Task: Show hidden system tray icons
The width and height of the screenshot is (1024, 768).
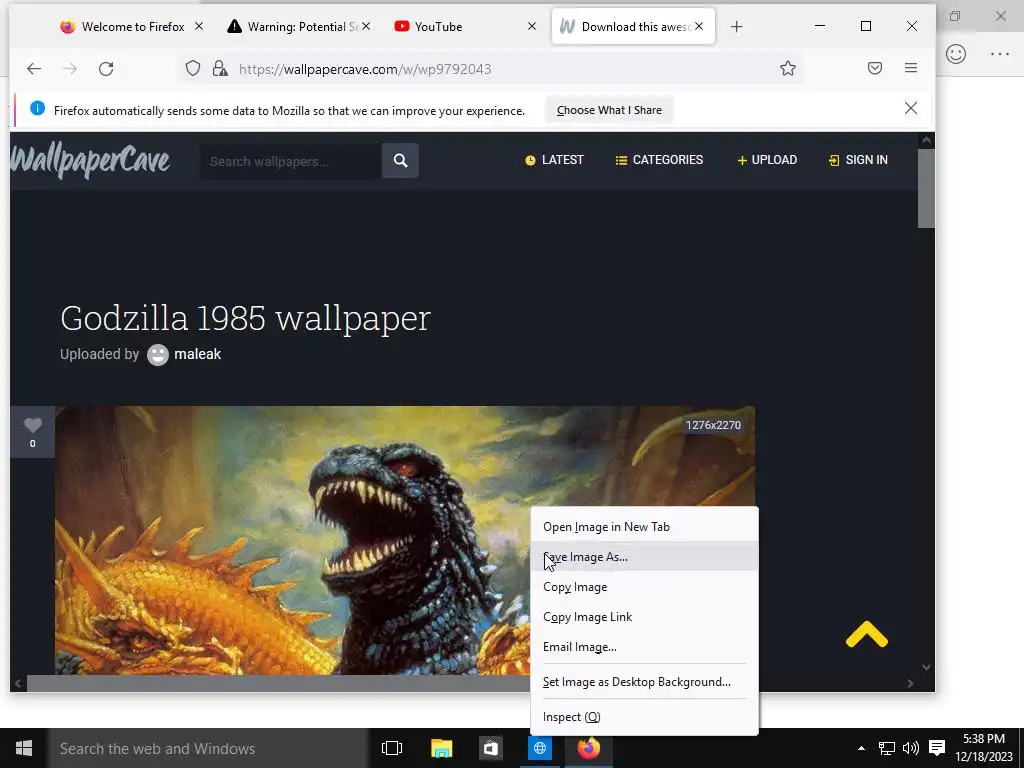Action: click(x=861, y=748)
